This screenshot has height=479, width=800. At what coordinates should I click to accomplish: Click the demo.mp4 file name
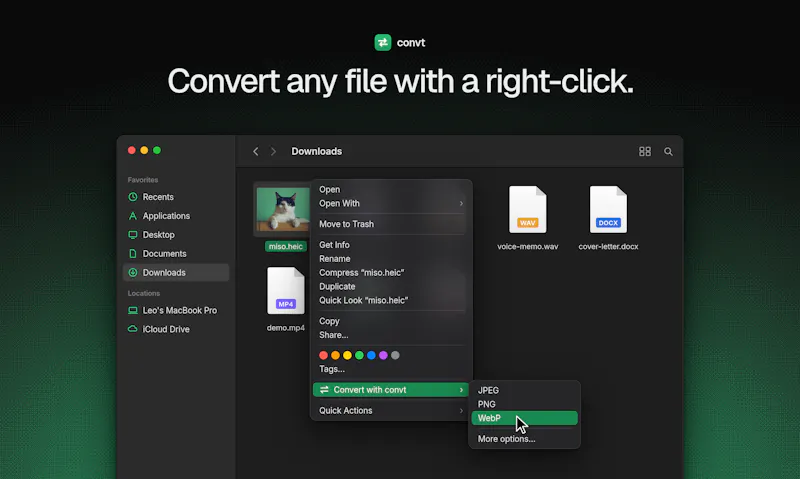click(286, 327)
